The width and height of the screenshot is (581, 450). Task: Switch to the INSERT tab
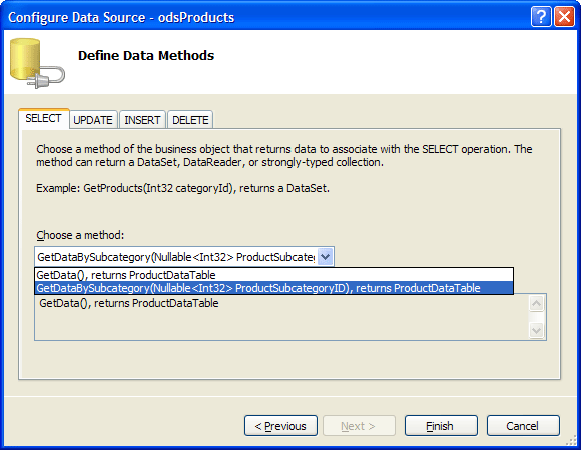142,120
